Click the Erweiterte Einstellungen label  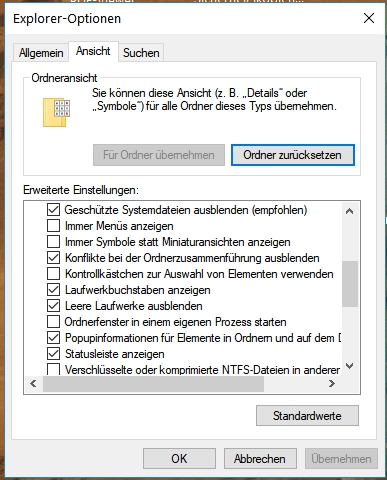click(x=81, y=190)
